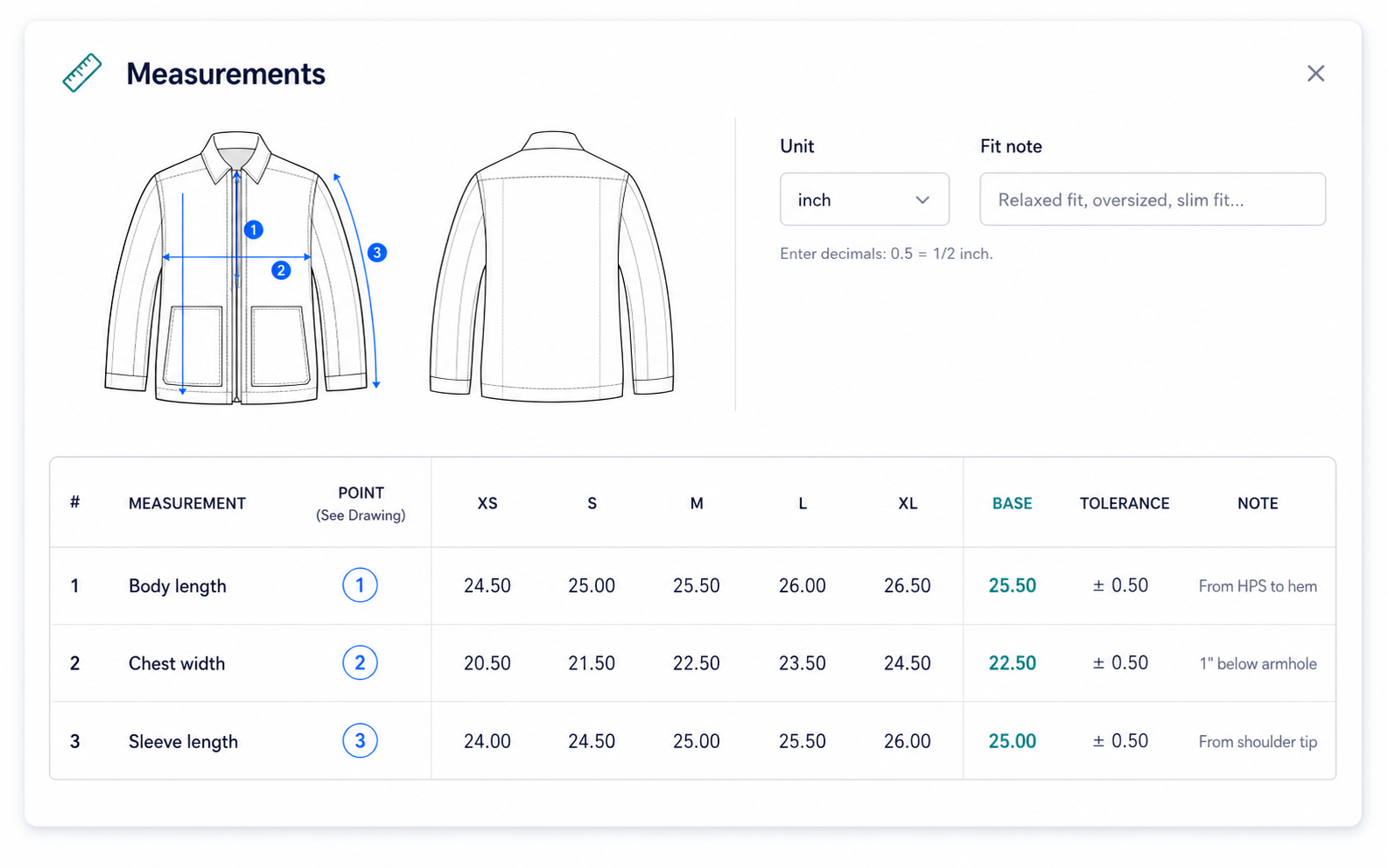Viewport: 1388px width, 868px height.
Task: Click the back view jacket drawing
Action: [x=552, y=267]
